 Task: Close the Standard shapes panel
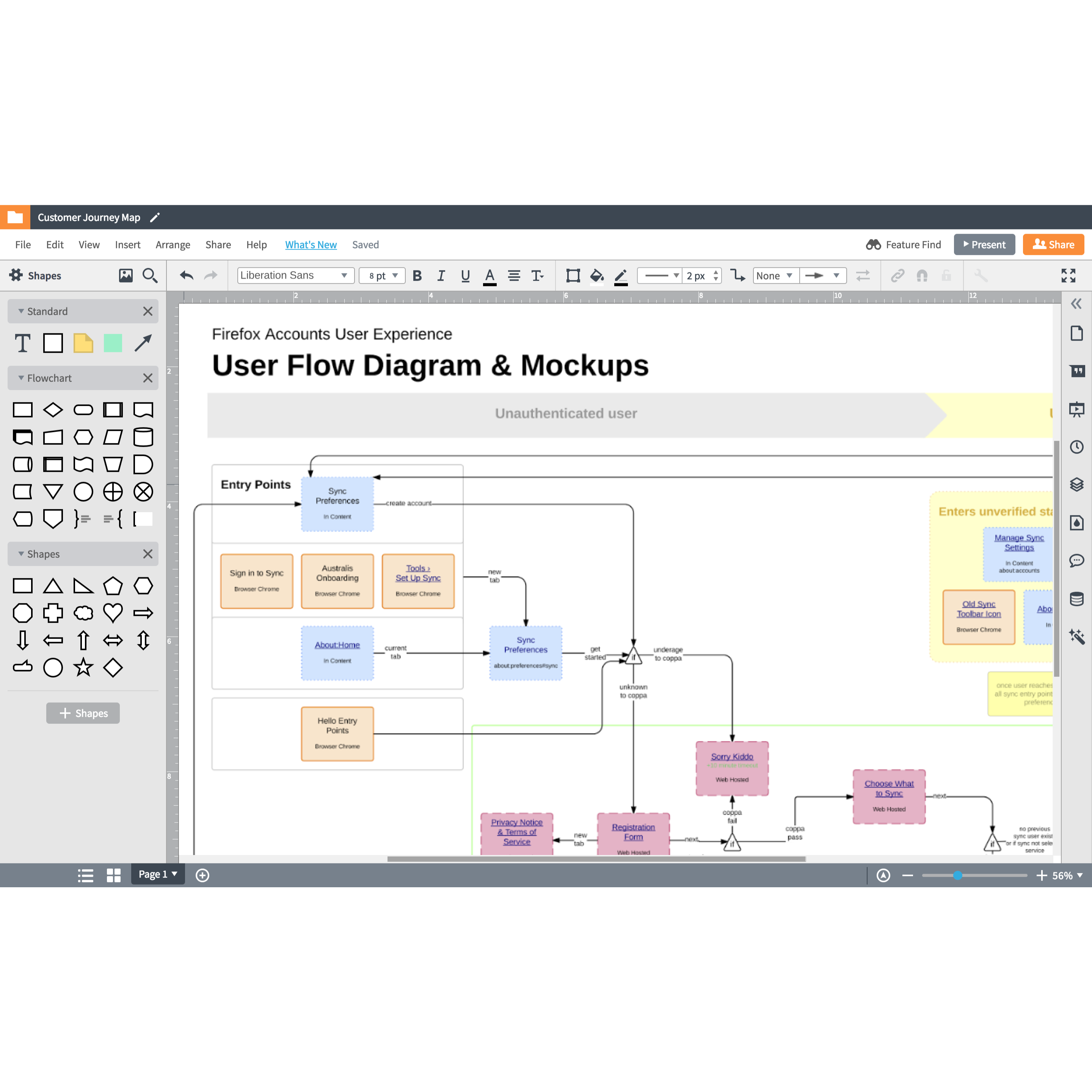[x=147, y=311]
